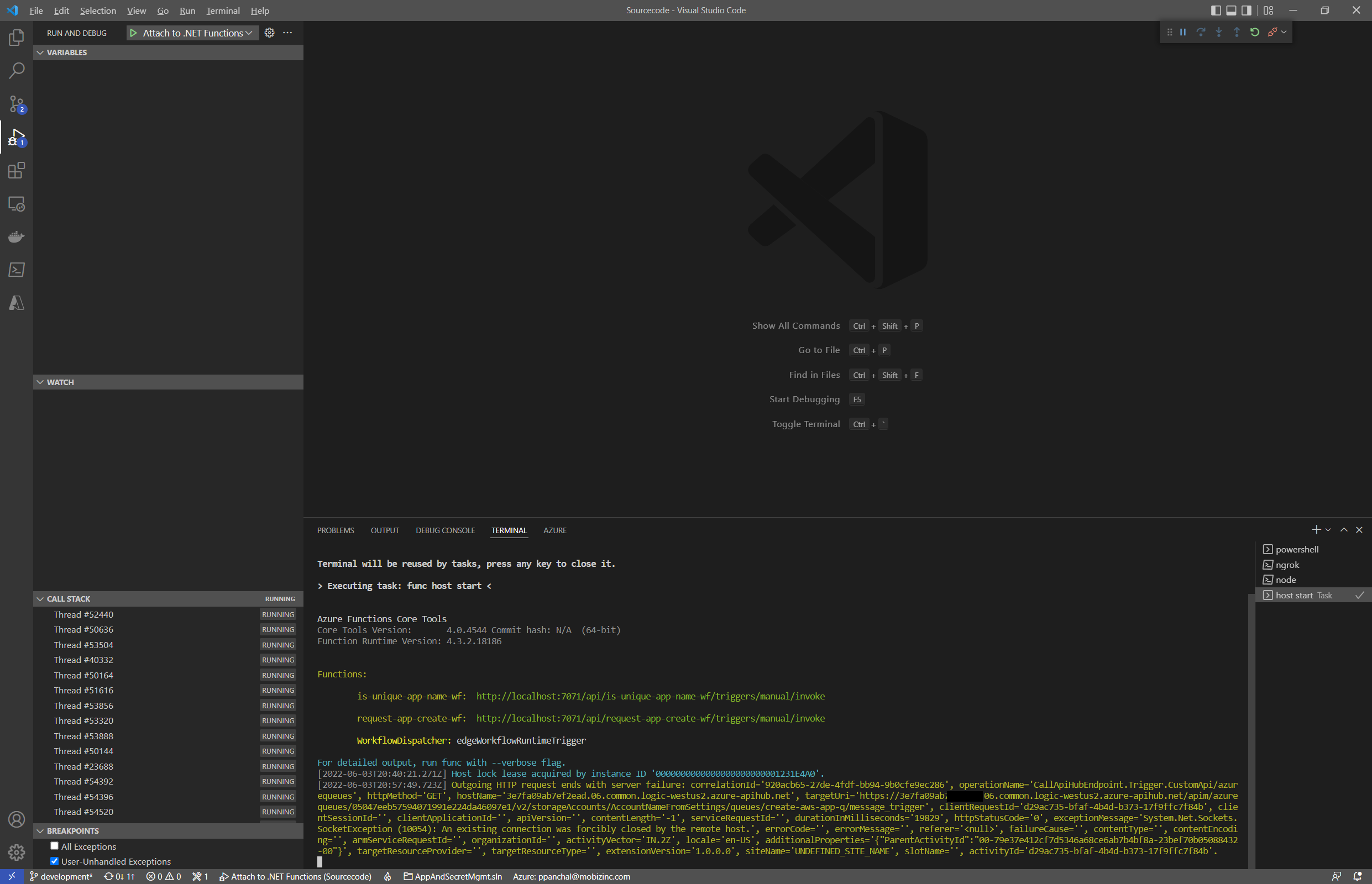Open the Explorer view in activity bar
This screenshot has height=884, width=1372.
(x=16, y=38)
